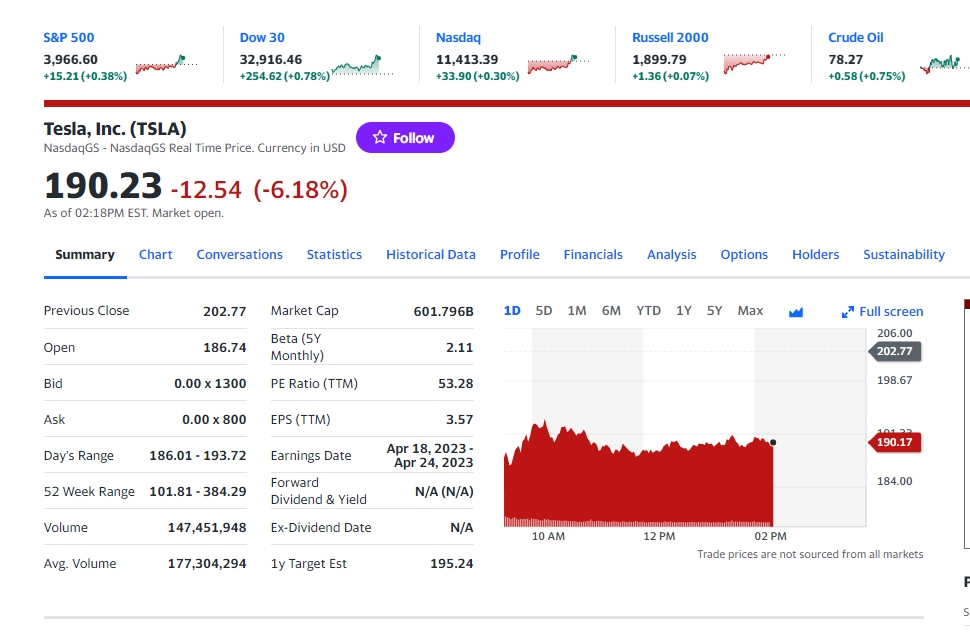Open the Options tab
The image size is (970, 633).
(744, 255)
